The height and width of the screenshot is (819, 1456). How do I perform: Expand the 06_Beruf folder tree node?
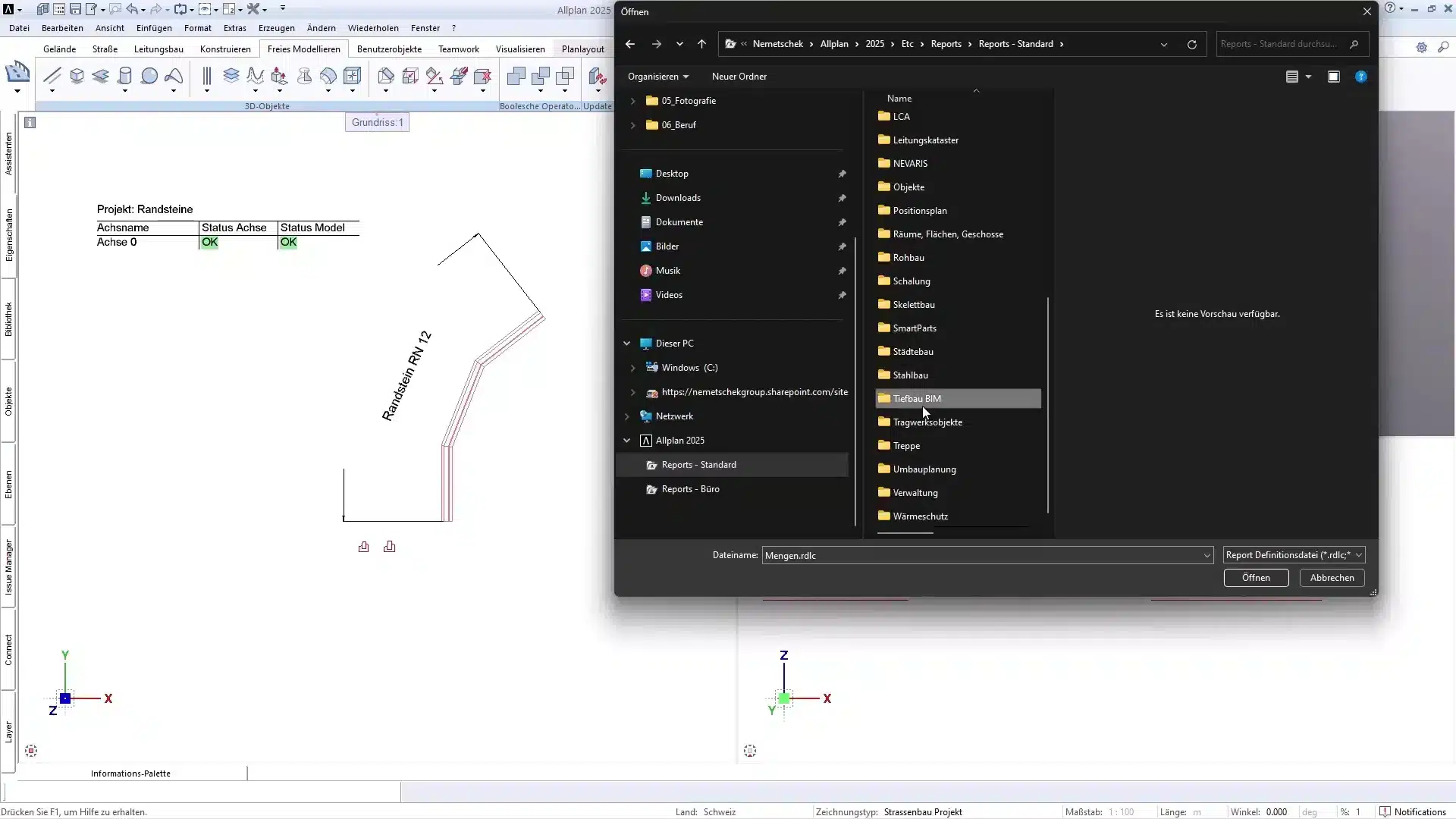tap(634, 125)
